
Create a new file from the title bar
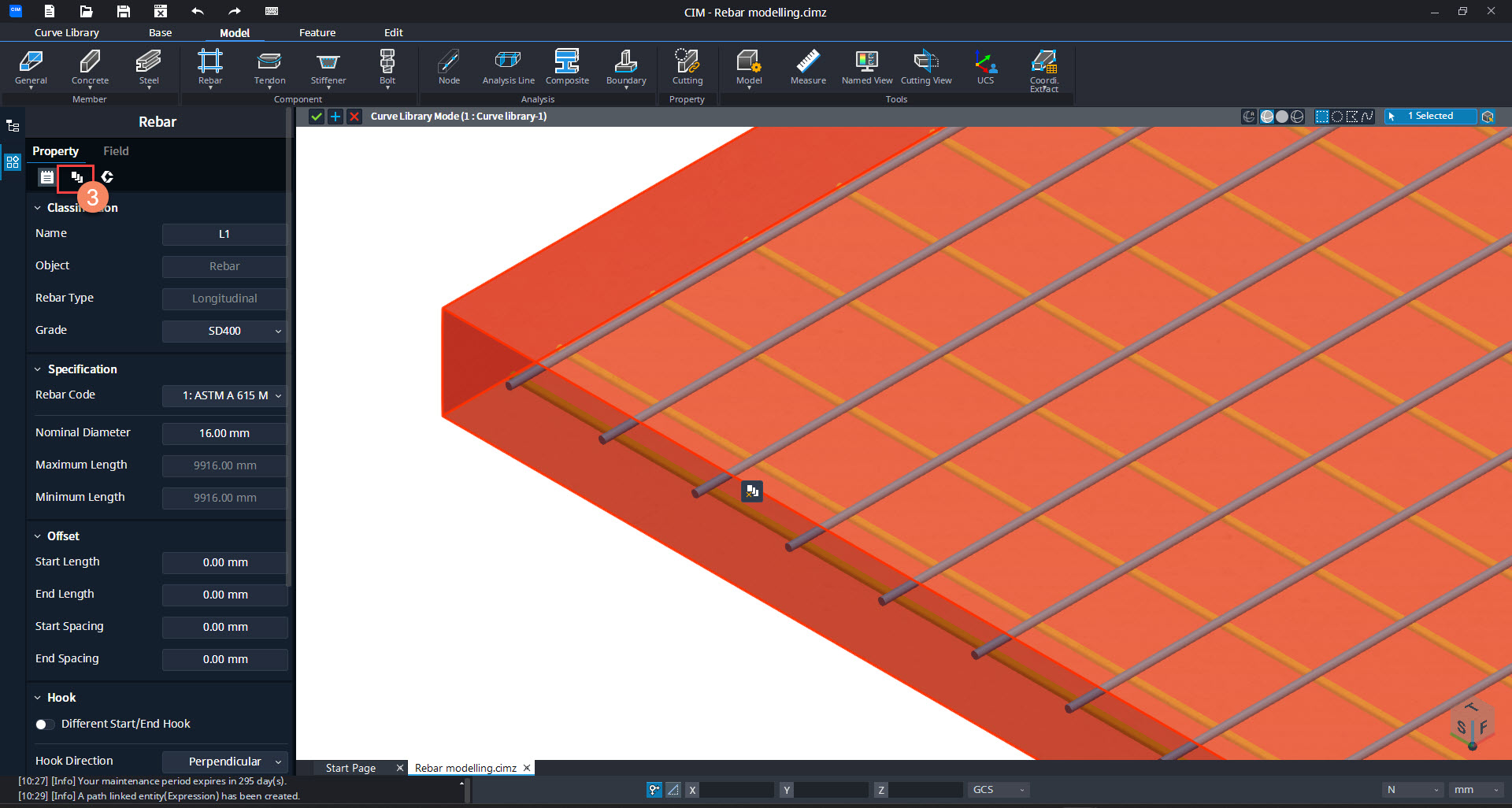(x=50, y=11)
